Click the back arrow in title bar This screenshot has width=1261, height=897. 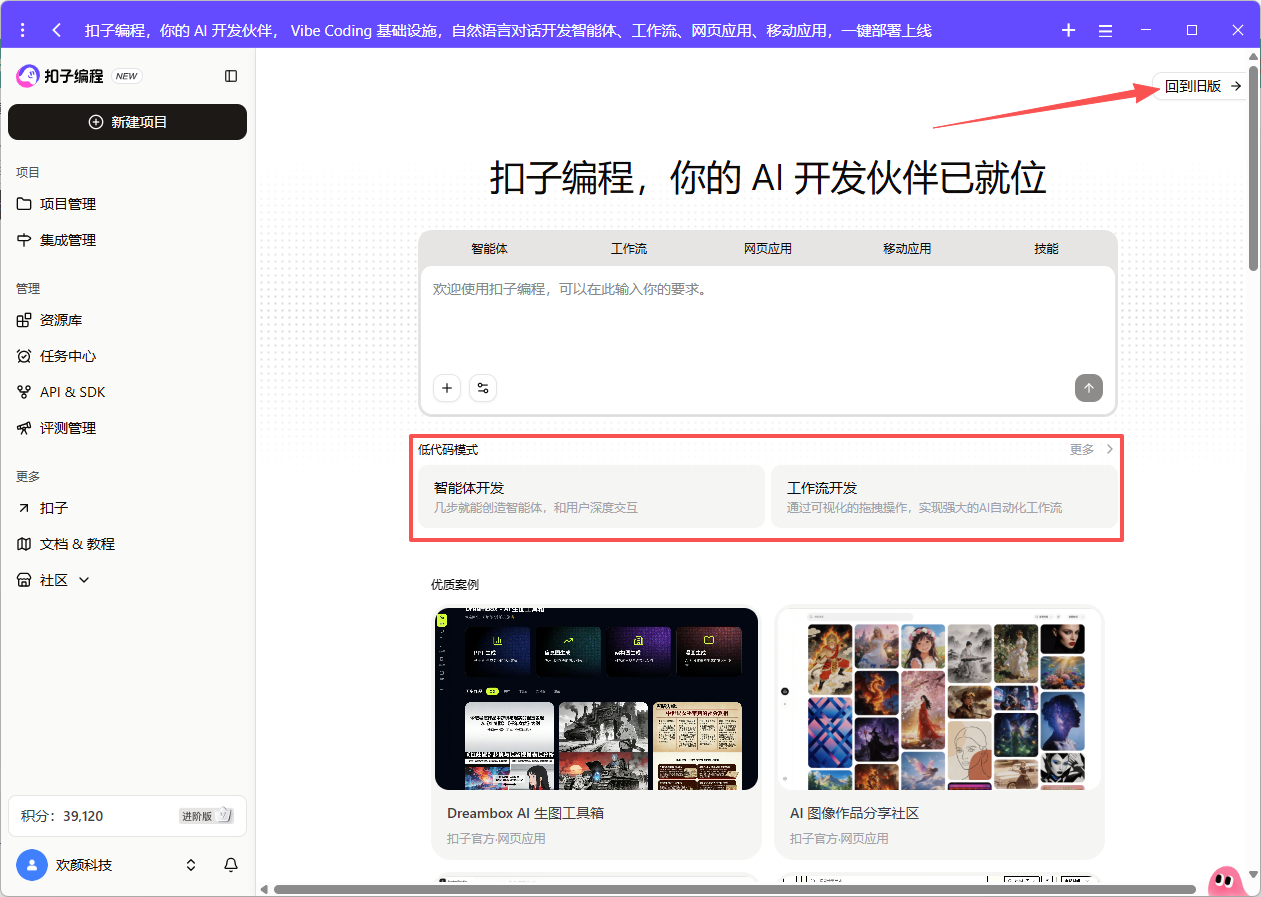(x=57, y=30)
